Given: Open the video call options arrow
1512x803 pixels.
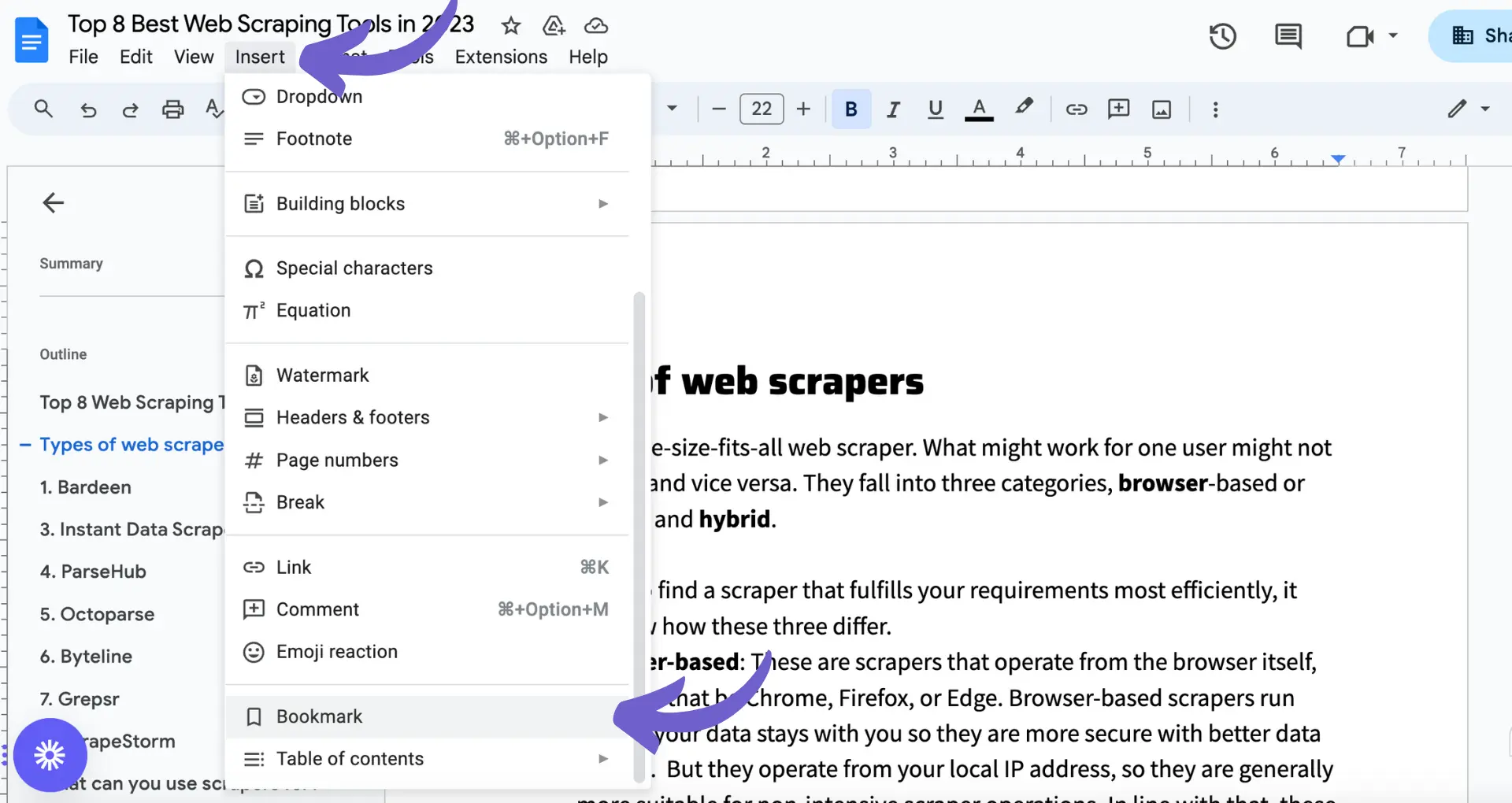Looking at the screenshot, I should (1392, 36).
